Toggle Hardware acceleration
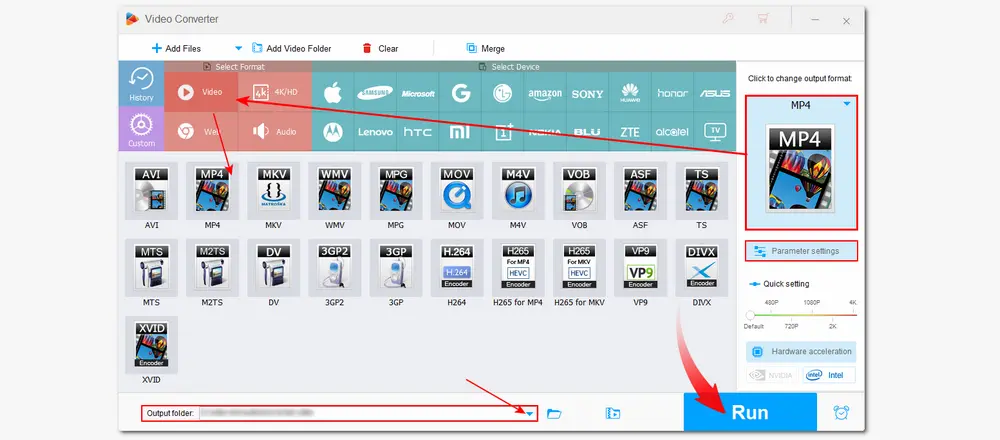Image resolution: width=1000 pixels, height=440 pixels. [x=801, y=351]
